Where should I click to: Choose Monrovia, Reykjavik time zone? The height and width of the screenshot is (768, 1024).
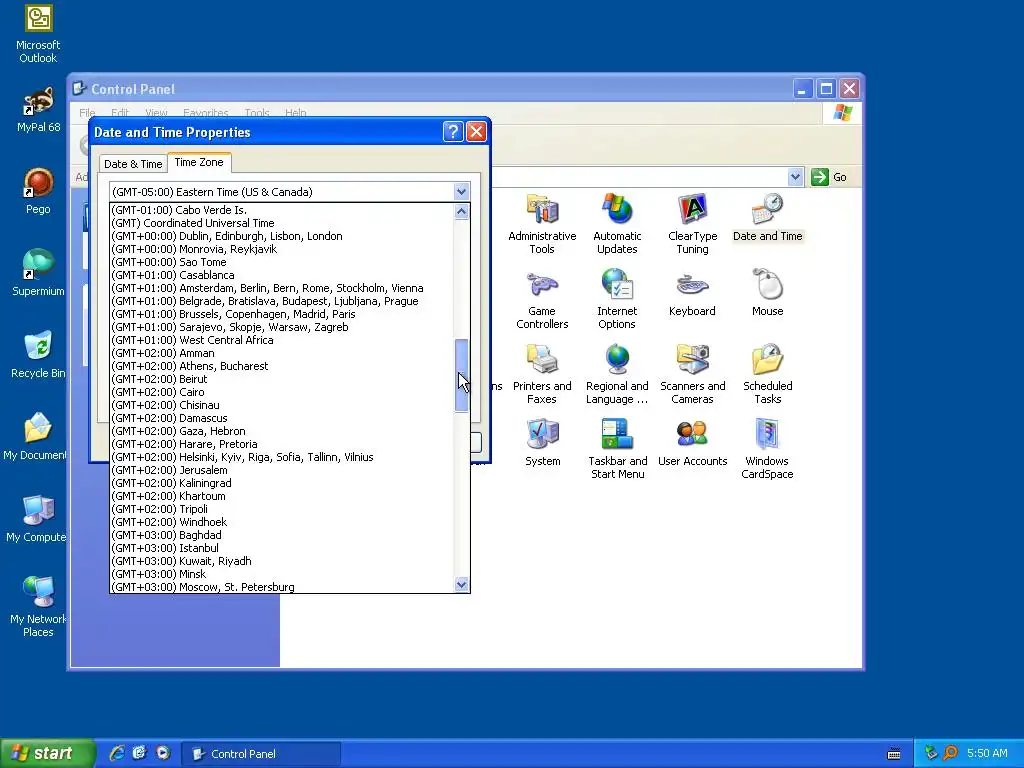click(x=281, y=249)
